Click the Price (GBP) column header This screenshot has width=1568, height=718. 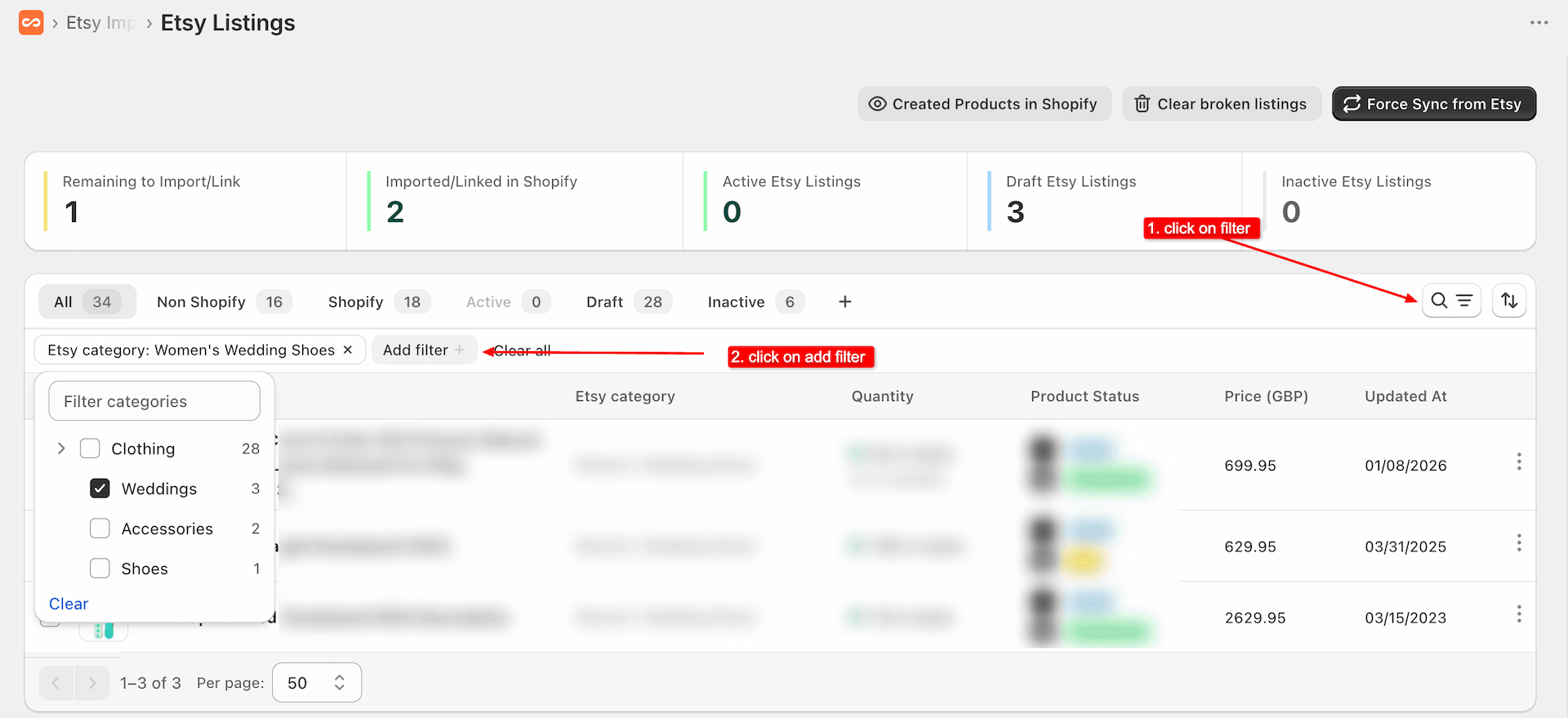click(x=1266, y=396)
